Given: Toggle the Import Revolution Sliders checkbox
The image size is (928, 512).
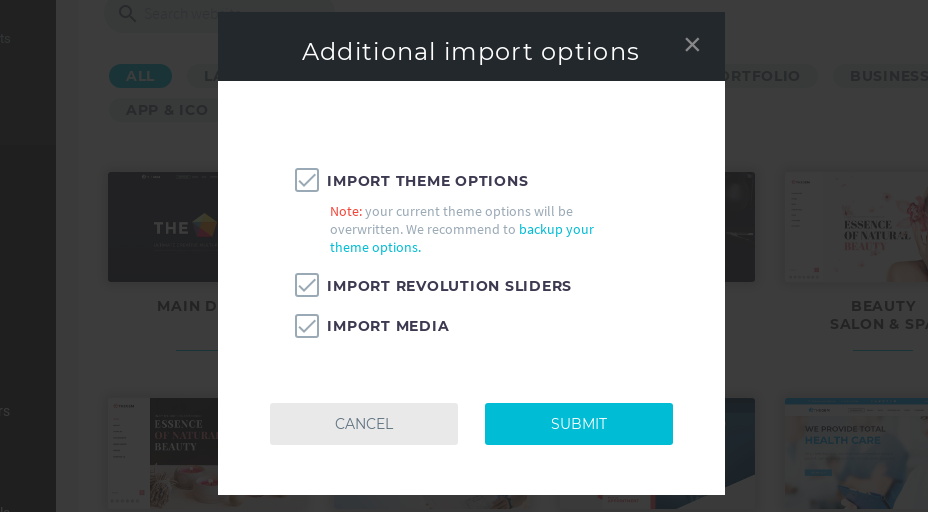Looking at the screenshot, I should [x=307, y=285].
